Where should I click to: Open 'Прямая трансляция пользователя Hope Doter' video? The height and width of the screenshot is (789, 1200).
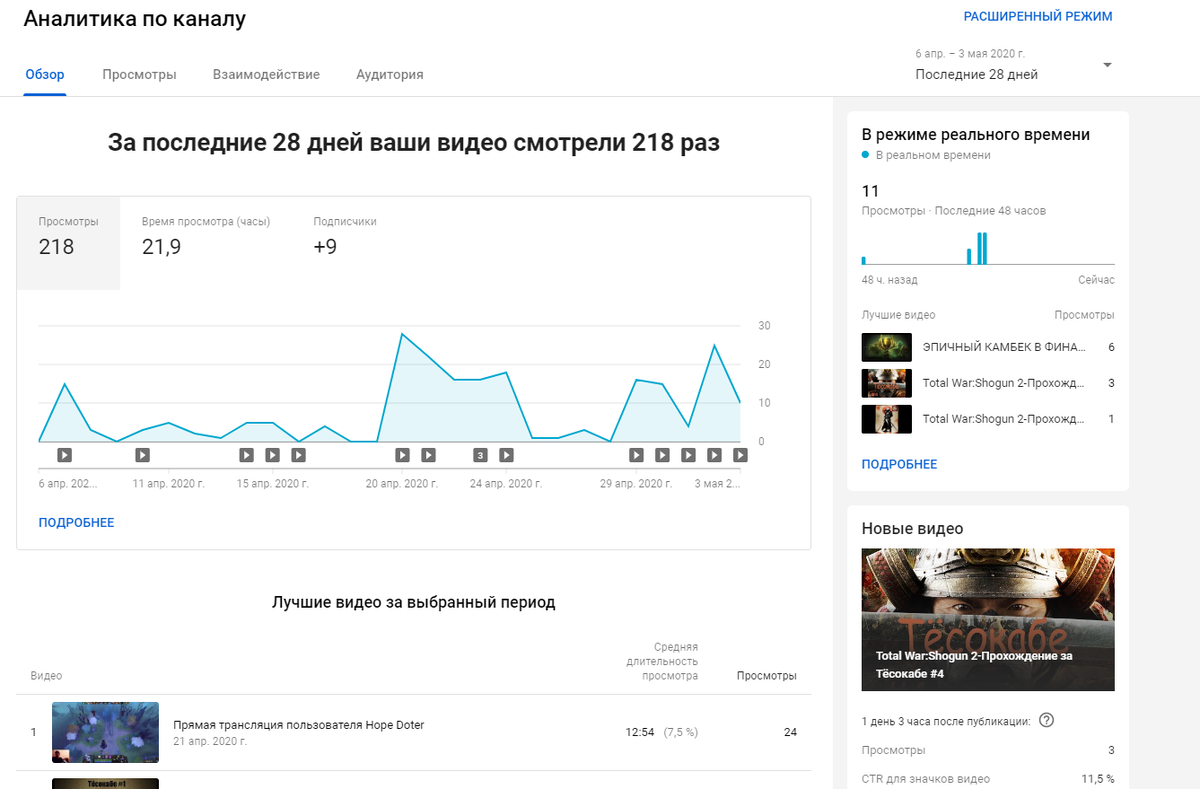[299, 725]
